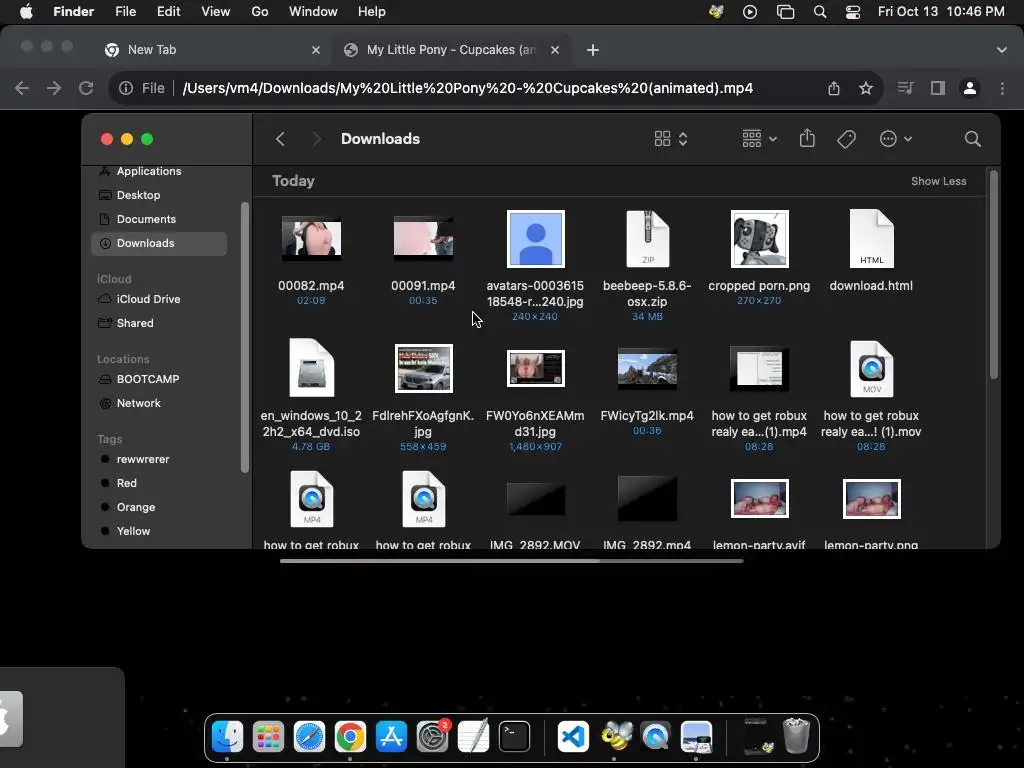
Task: Select the en_windows_10 ISO file icon
Action: pyautogui.click(x=312, y=368)
